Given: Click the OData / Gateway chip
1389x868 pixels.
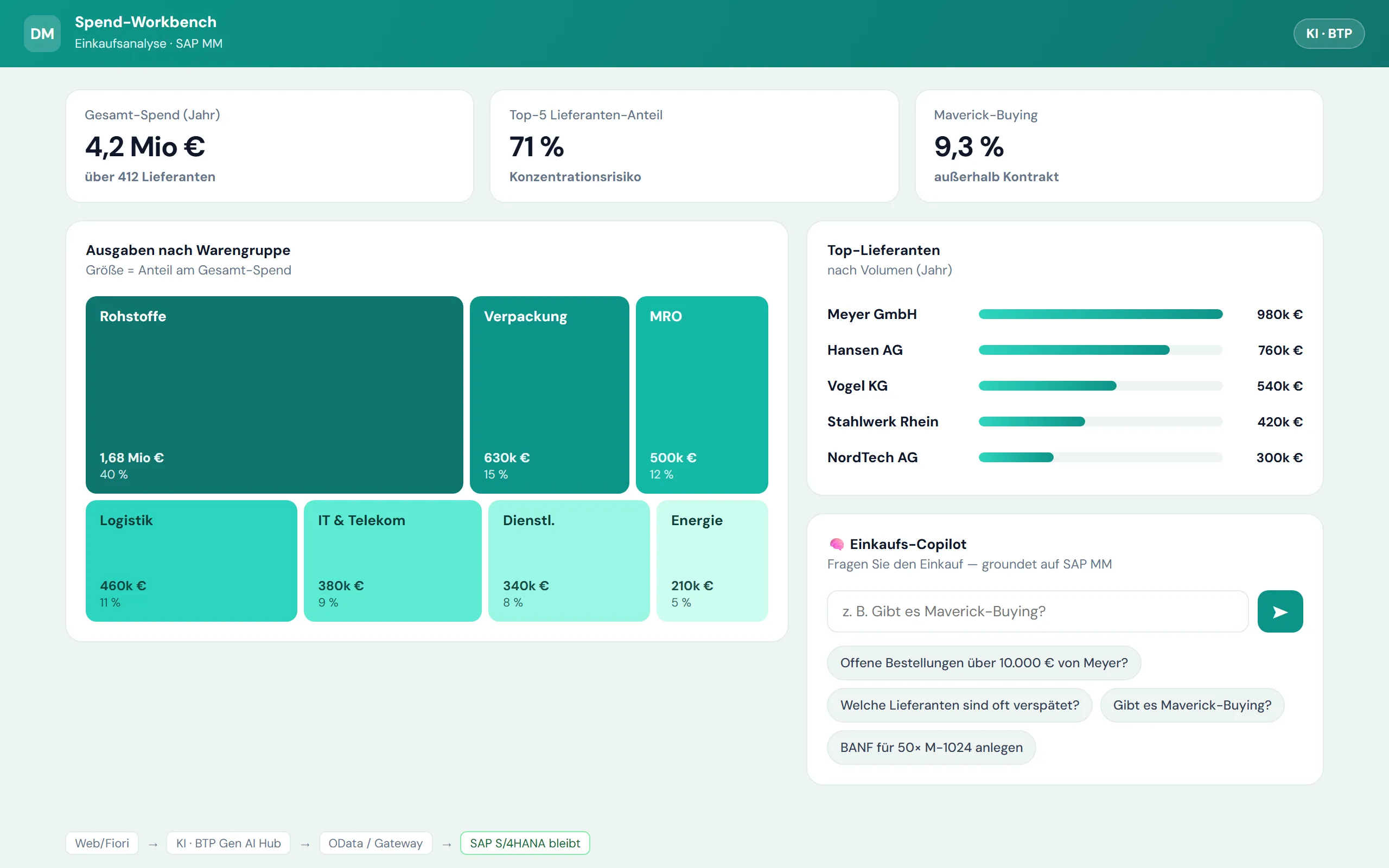Looking at the screenshot, I should (x=375, y=843).
